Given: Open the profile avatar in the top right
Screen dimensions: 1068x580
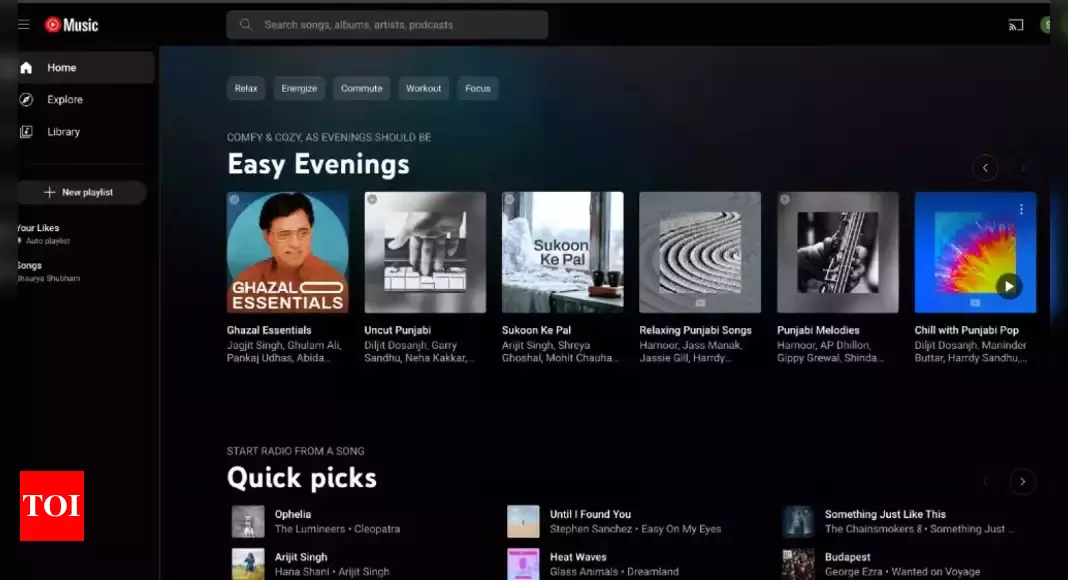Looking at the screenshot, I should coord(1050,24).
